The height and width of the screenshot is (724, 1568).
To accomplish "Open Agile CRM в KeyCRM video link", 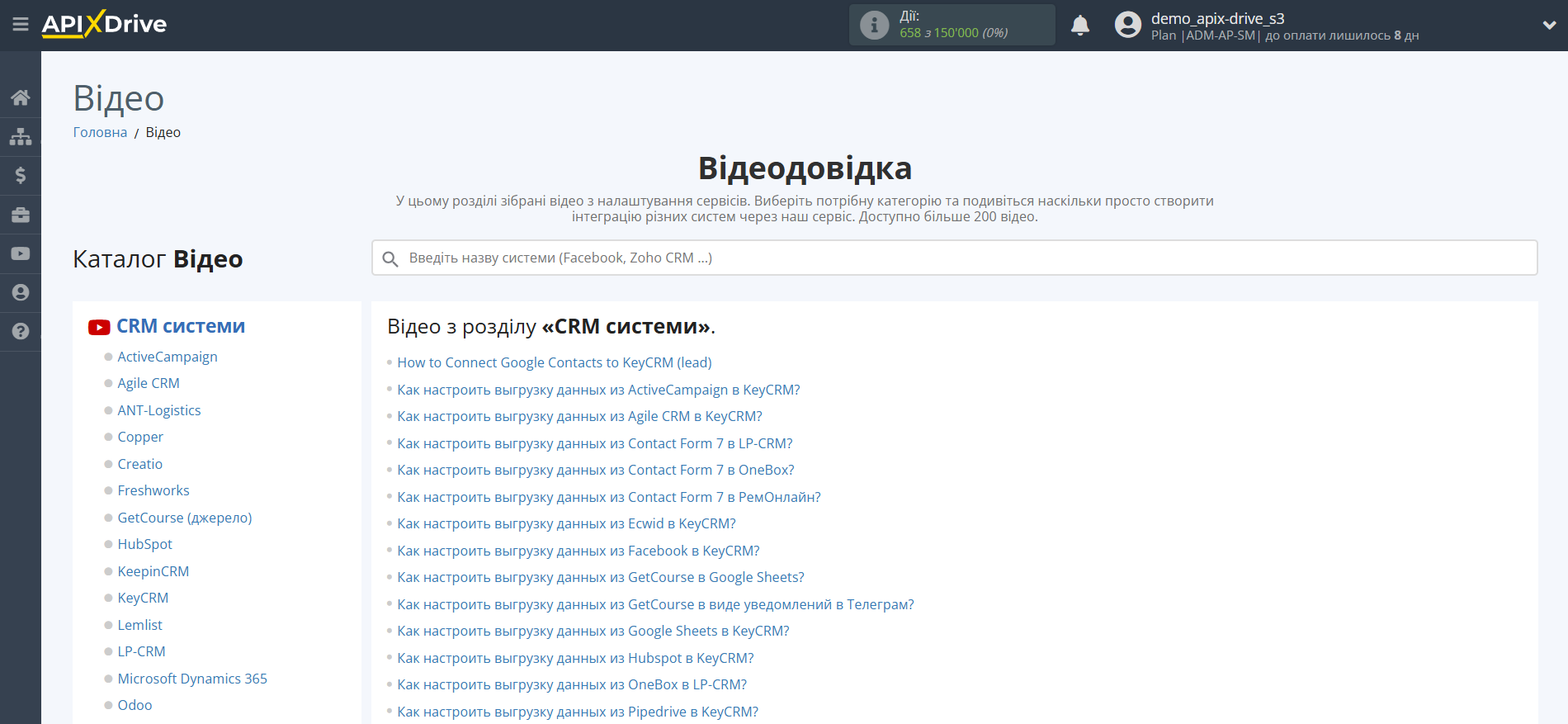I will click(x=580, y=416).
